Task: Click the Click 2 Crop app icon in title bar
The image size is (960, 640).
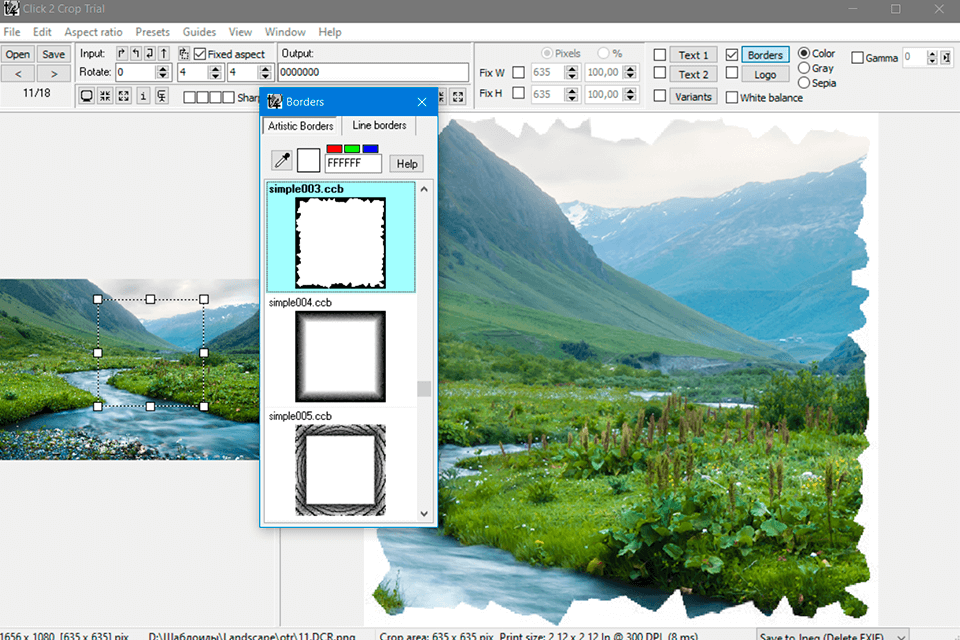Action: [11, 9]
